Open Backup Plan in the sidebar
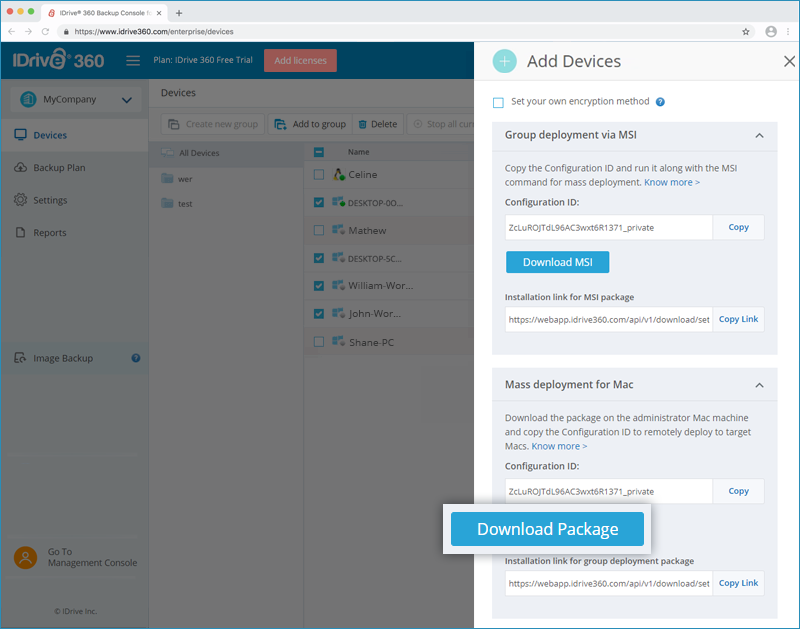Screen dimensions: 800x629 [74, 168]
